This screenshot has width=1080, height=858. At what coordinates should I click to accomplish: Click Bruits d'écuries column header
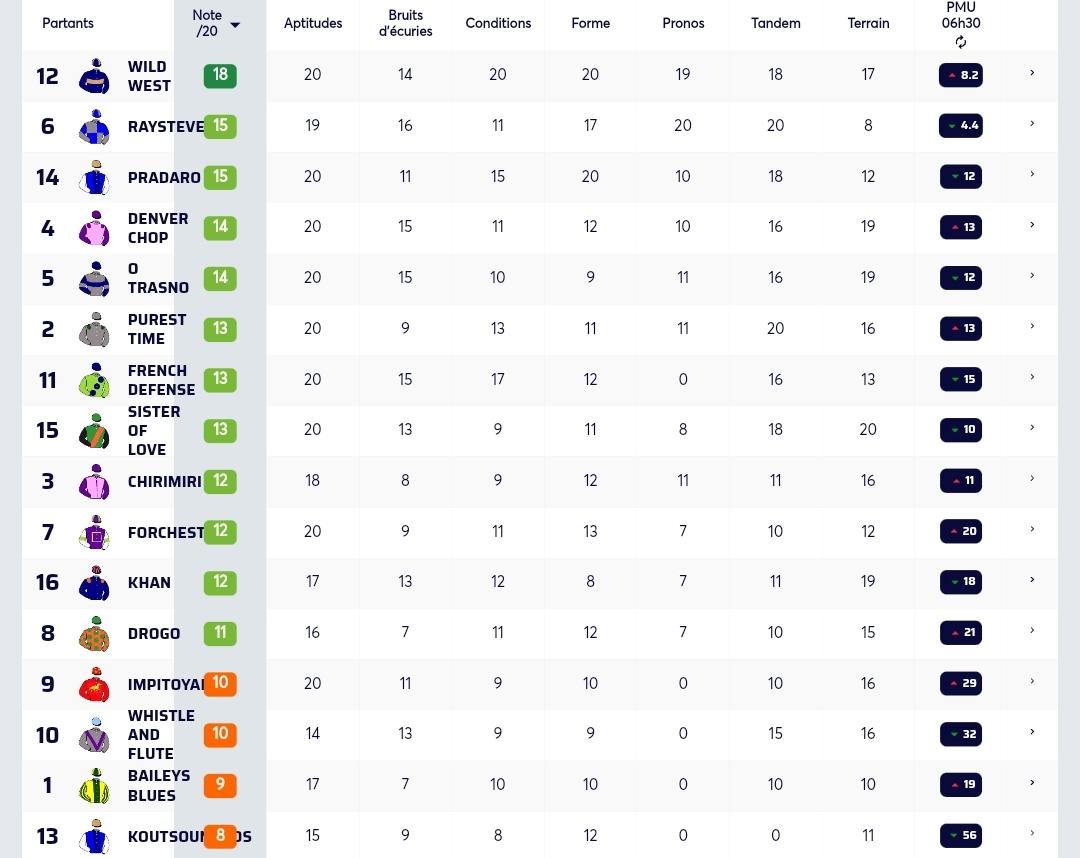[405, 23]
